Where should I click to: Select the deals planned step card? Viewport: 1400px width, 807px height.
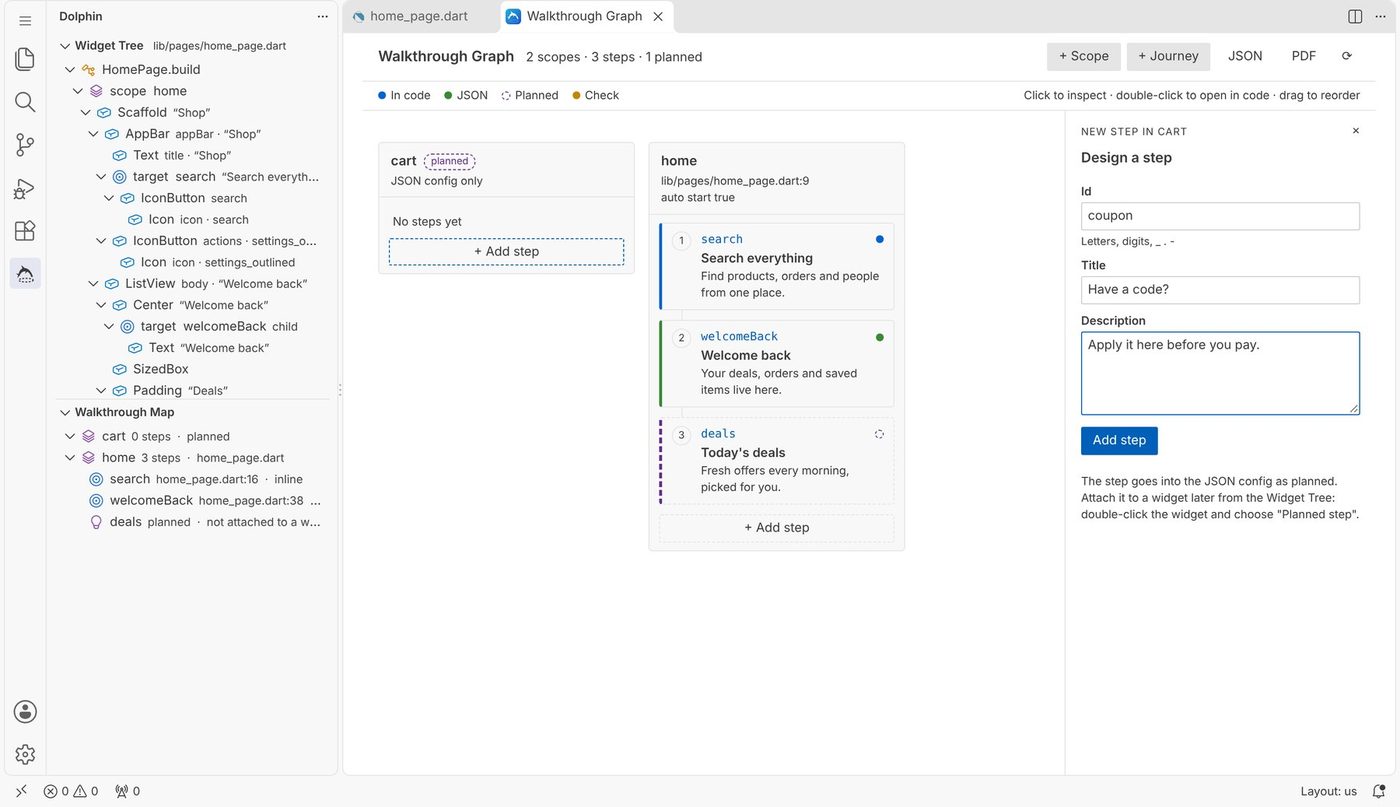(777, 460)
